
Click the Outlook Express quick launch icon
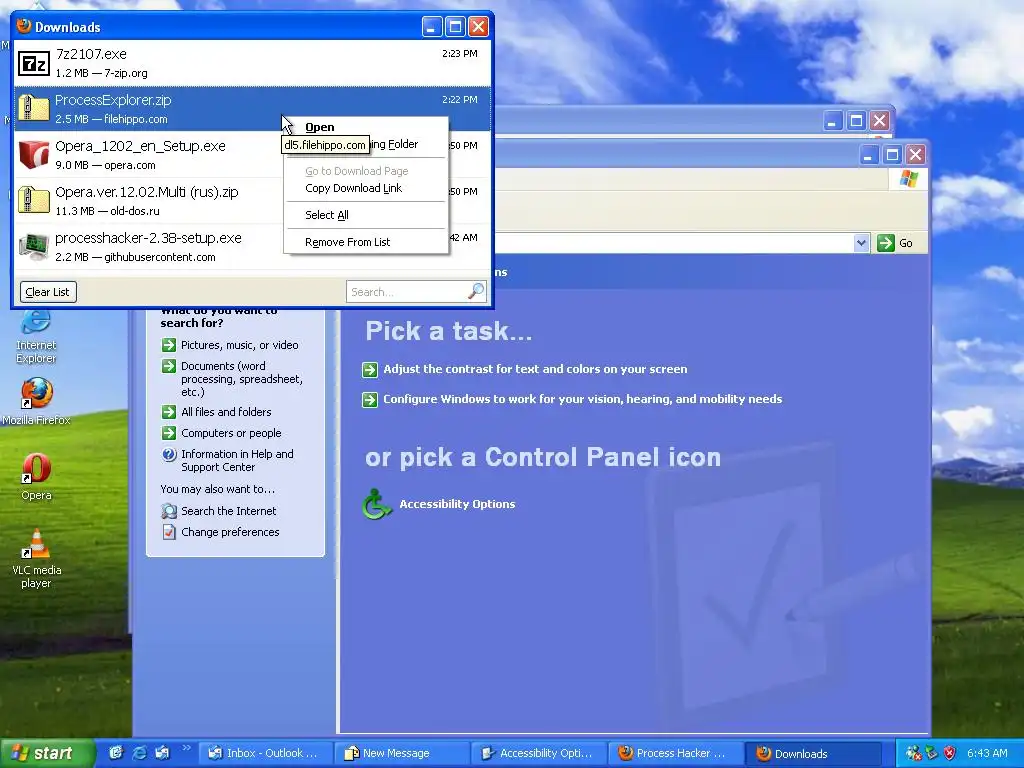(162, 753)
